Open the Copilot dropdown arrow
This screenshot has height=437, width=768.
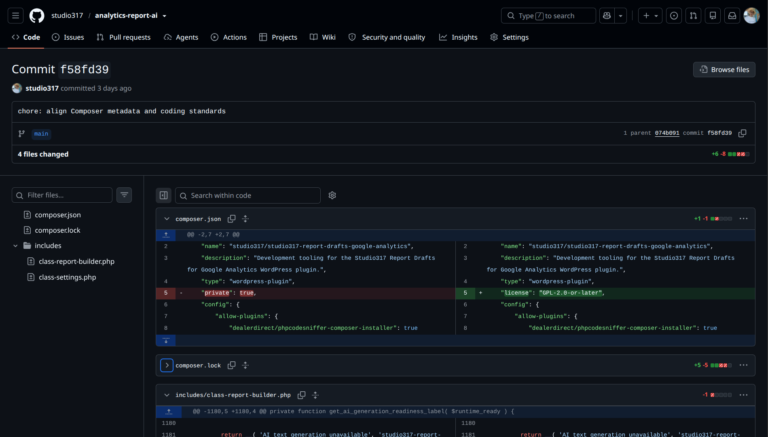click(621, 16)
